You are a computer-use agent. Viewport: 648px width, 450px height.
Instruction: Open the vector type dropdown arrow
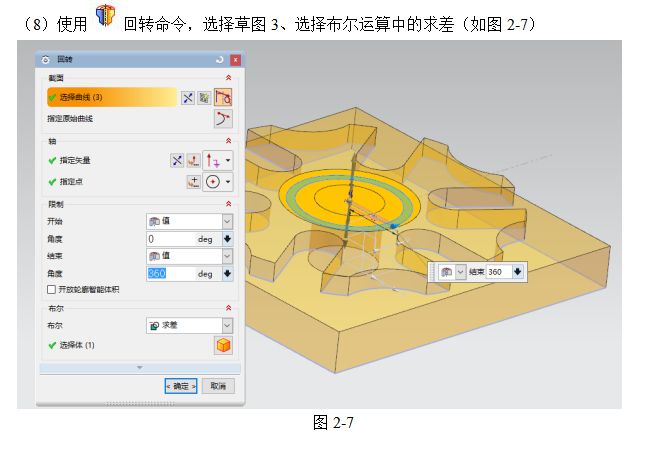coord(228,160)
